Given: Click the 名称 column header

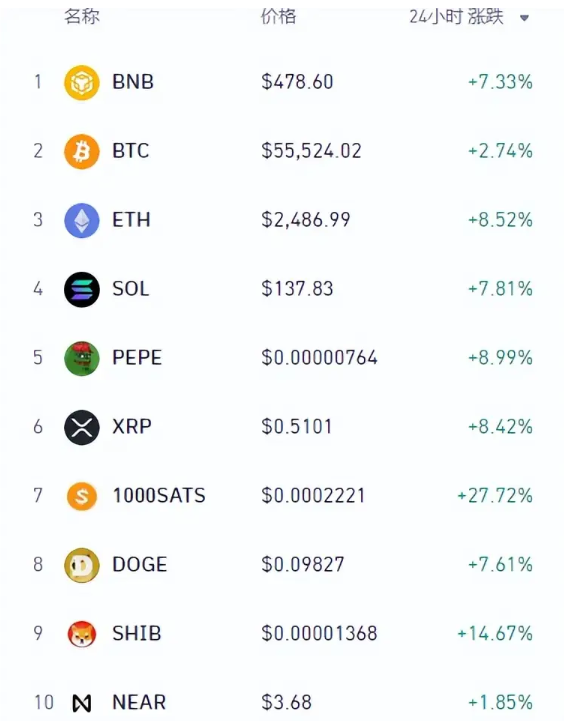Looking at the screenshot, I should click(x=82, y=17).
